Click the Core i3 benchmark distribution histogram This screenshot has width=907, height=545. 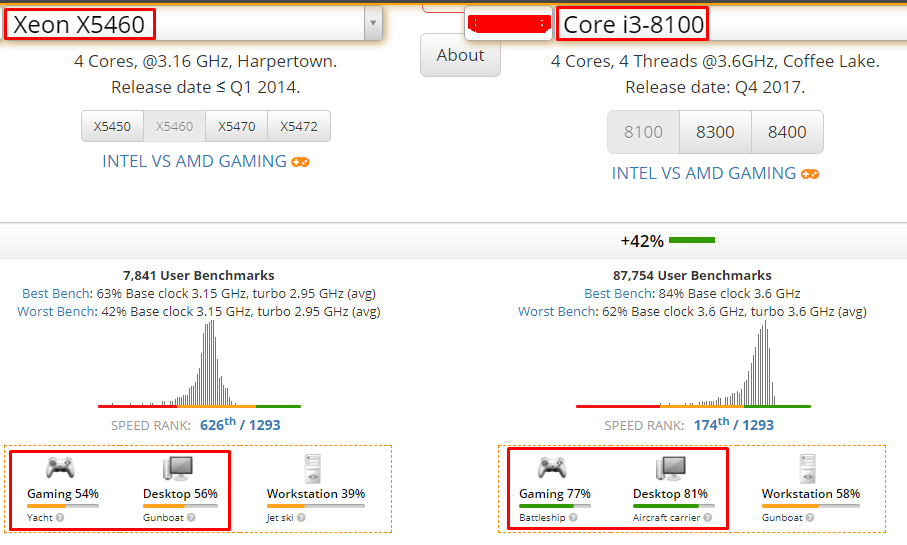[x=693, y=364]
